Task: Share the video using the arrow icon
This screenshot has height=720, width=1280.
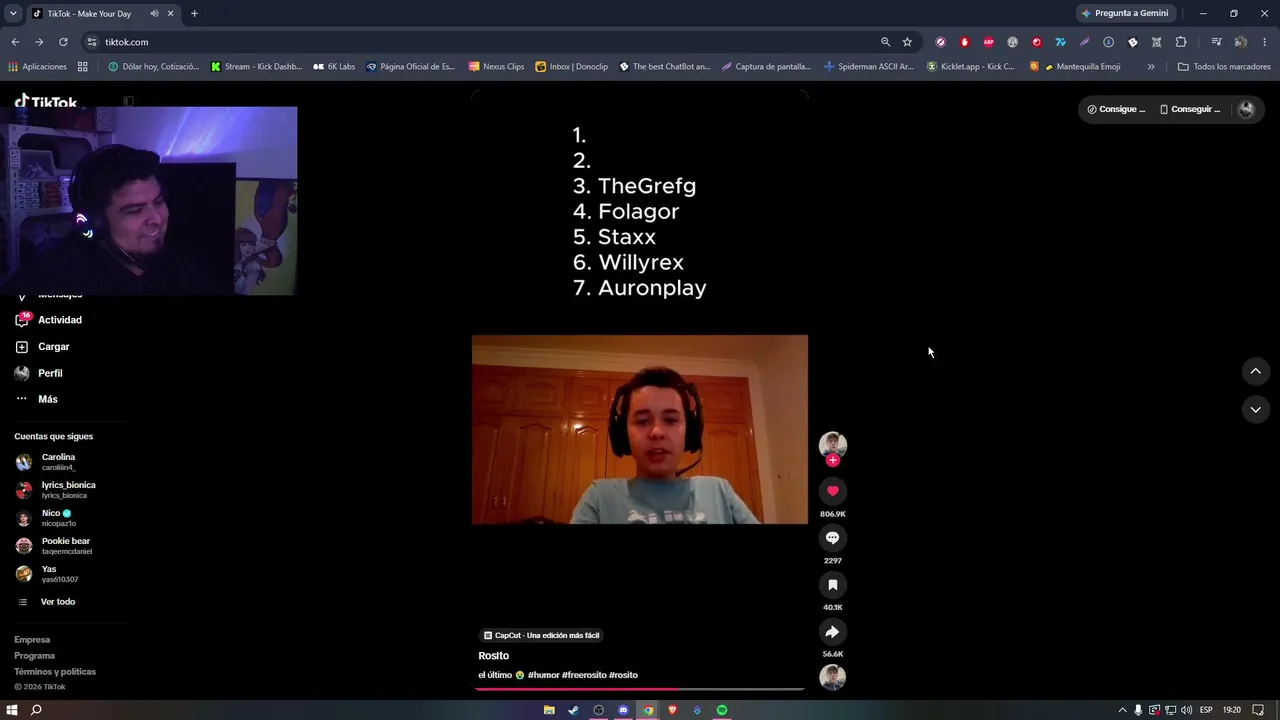Action: tap(832, 632)
